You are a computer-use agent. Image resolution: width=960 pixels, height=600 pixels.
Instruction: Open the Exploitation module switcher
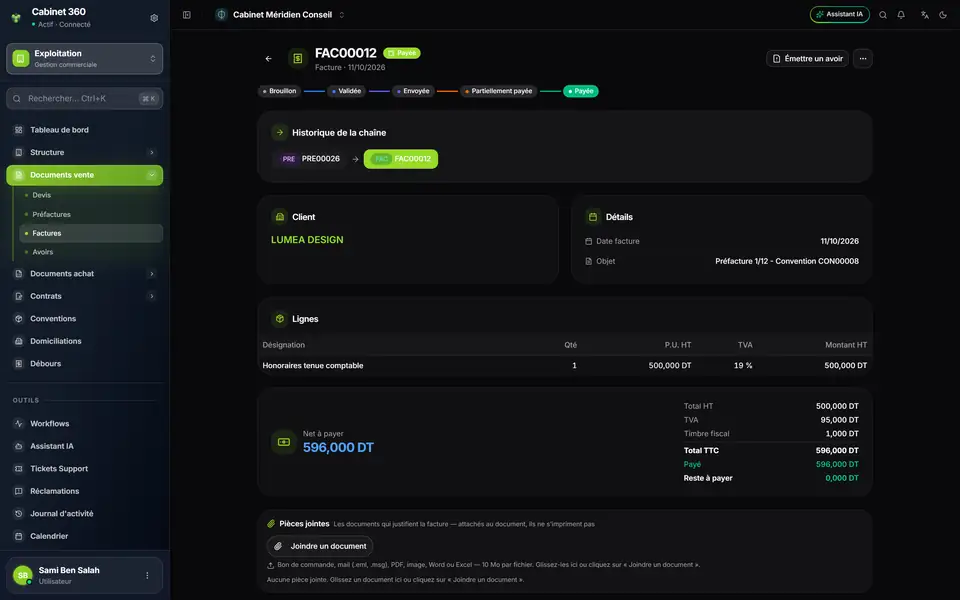point(84,59)
